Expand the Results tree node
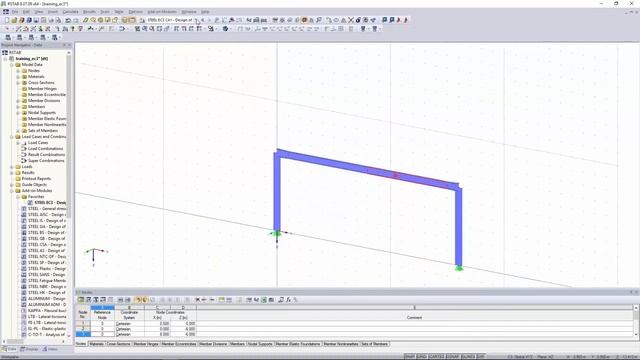This screenshot has height=360, width=640. point(12,173)
